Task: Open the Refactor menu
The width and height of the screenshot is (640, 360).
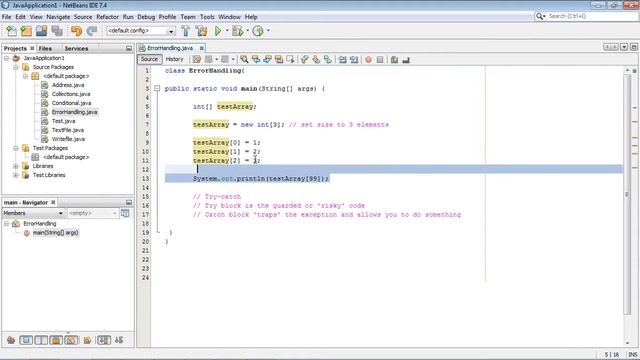Action: 107,17
